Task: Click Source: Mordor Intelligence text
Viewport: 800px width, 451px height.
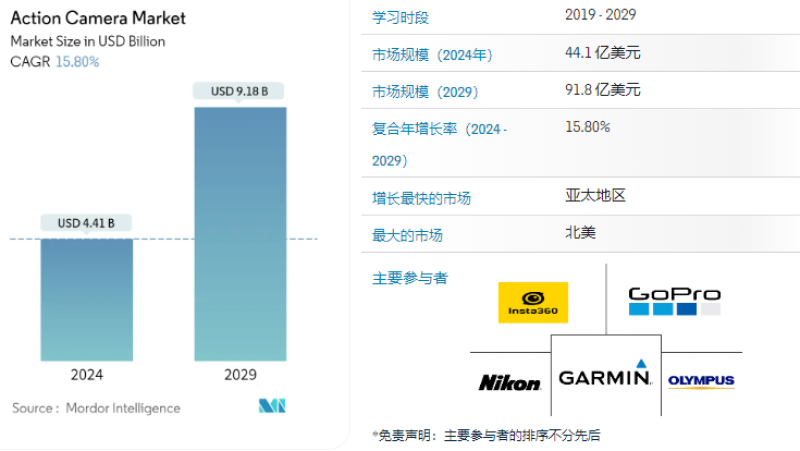Action: [96, 408]
